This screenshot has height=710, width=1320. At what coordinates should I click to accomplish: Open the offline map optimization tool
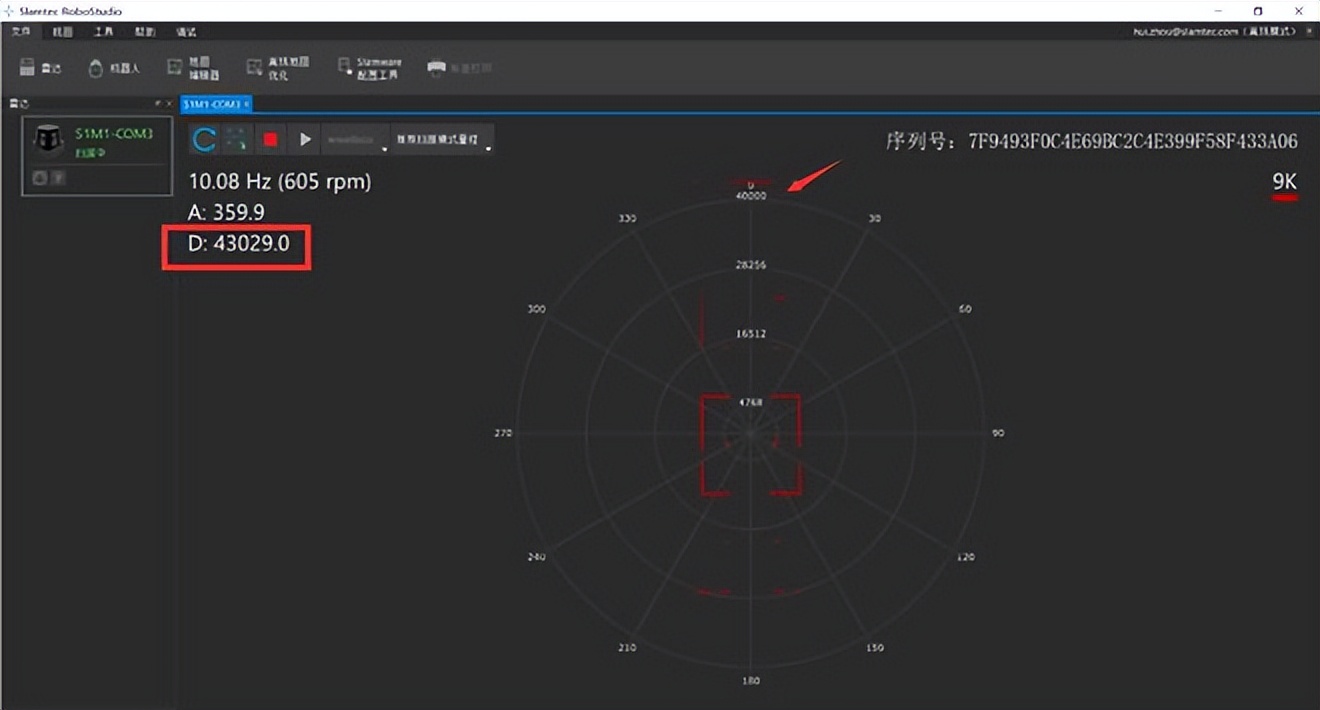[277, 68]
